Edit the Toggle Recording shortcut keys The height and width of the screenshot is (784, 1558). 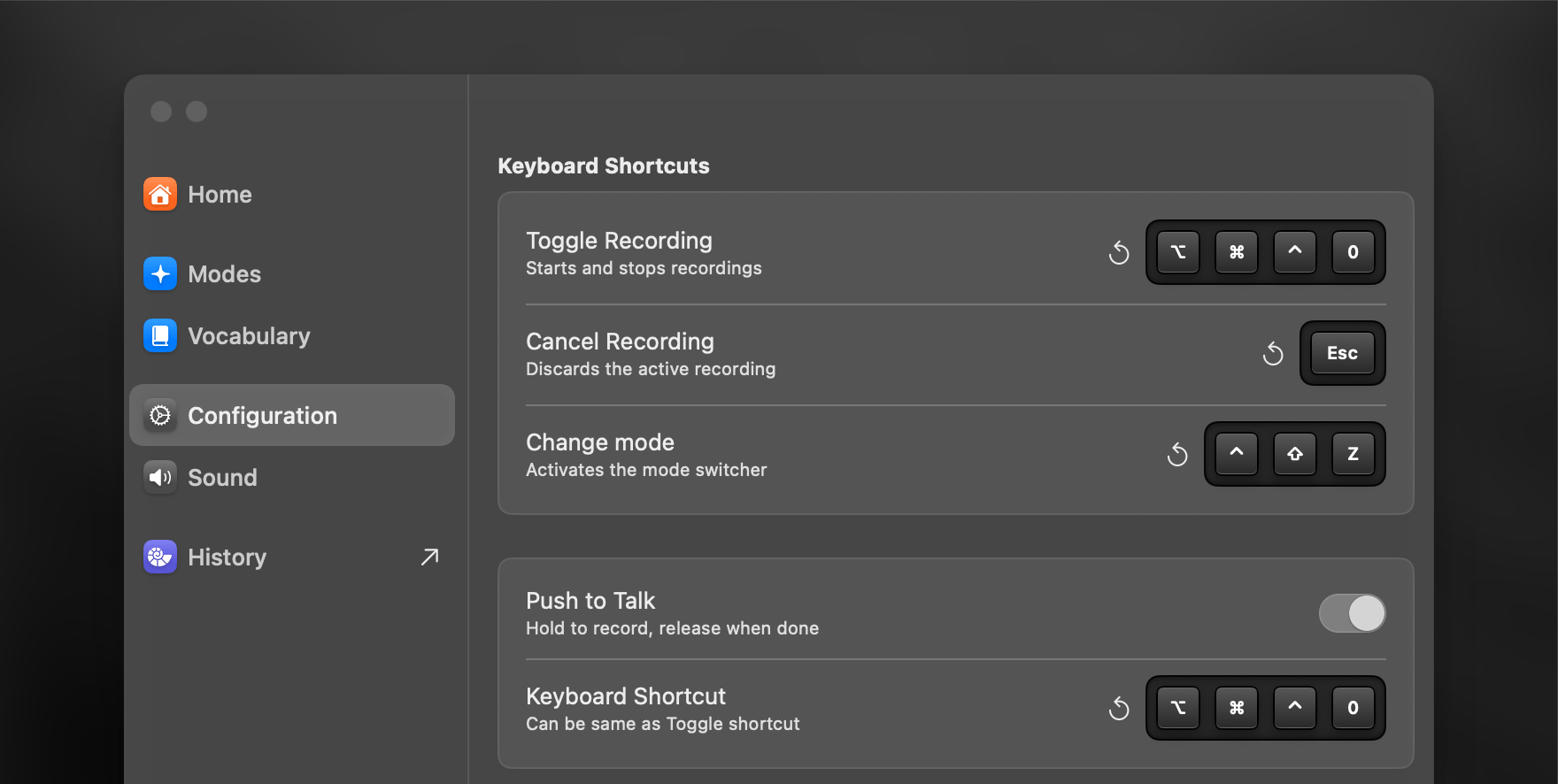tap(1265, 252)
